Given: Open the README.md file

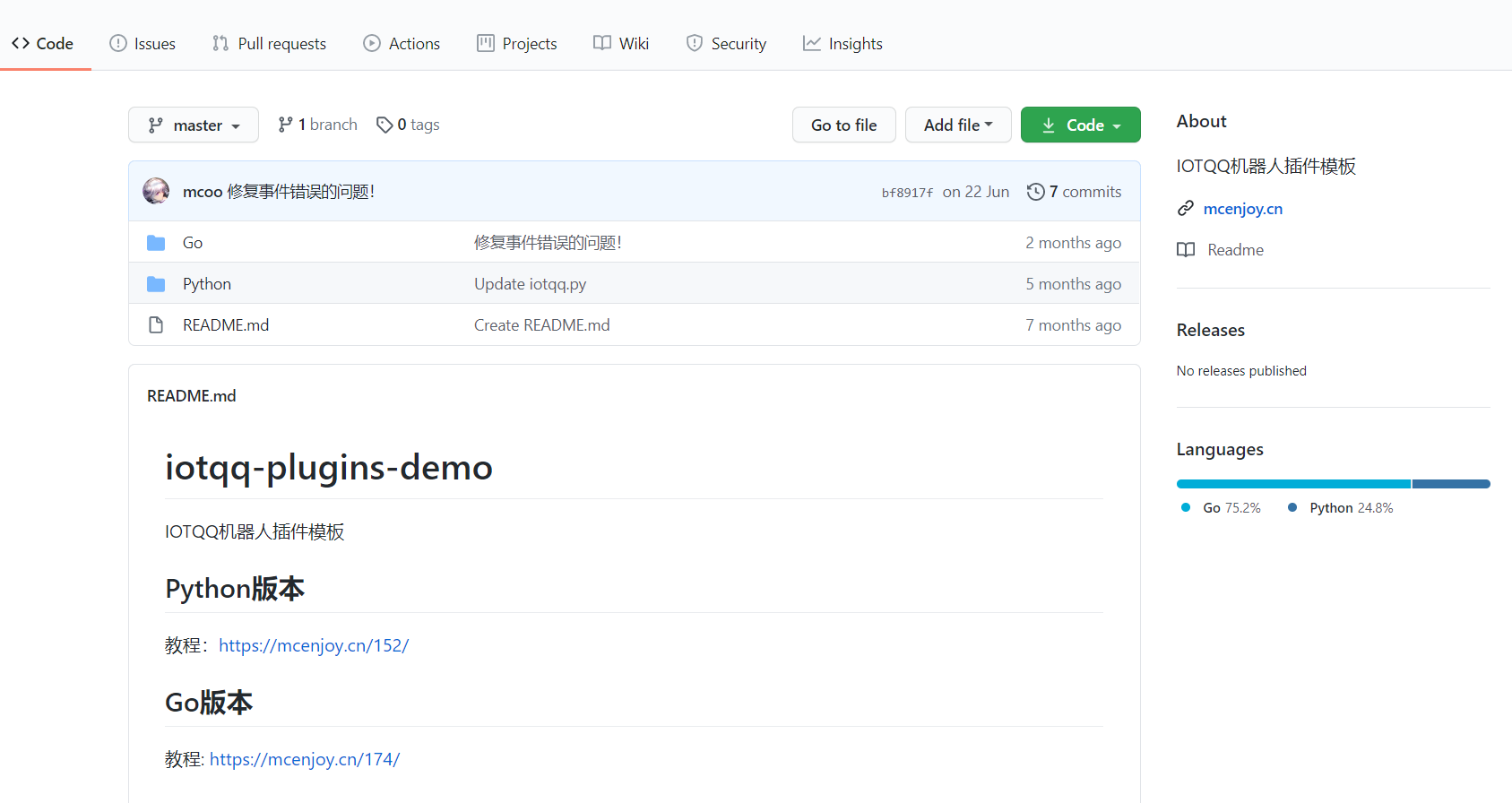Looking at the screenshot, I should pos(226,325).
